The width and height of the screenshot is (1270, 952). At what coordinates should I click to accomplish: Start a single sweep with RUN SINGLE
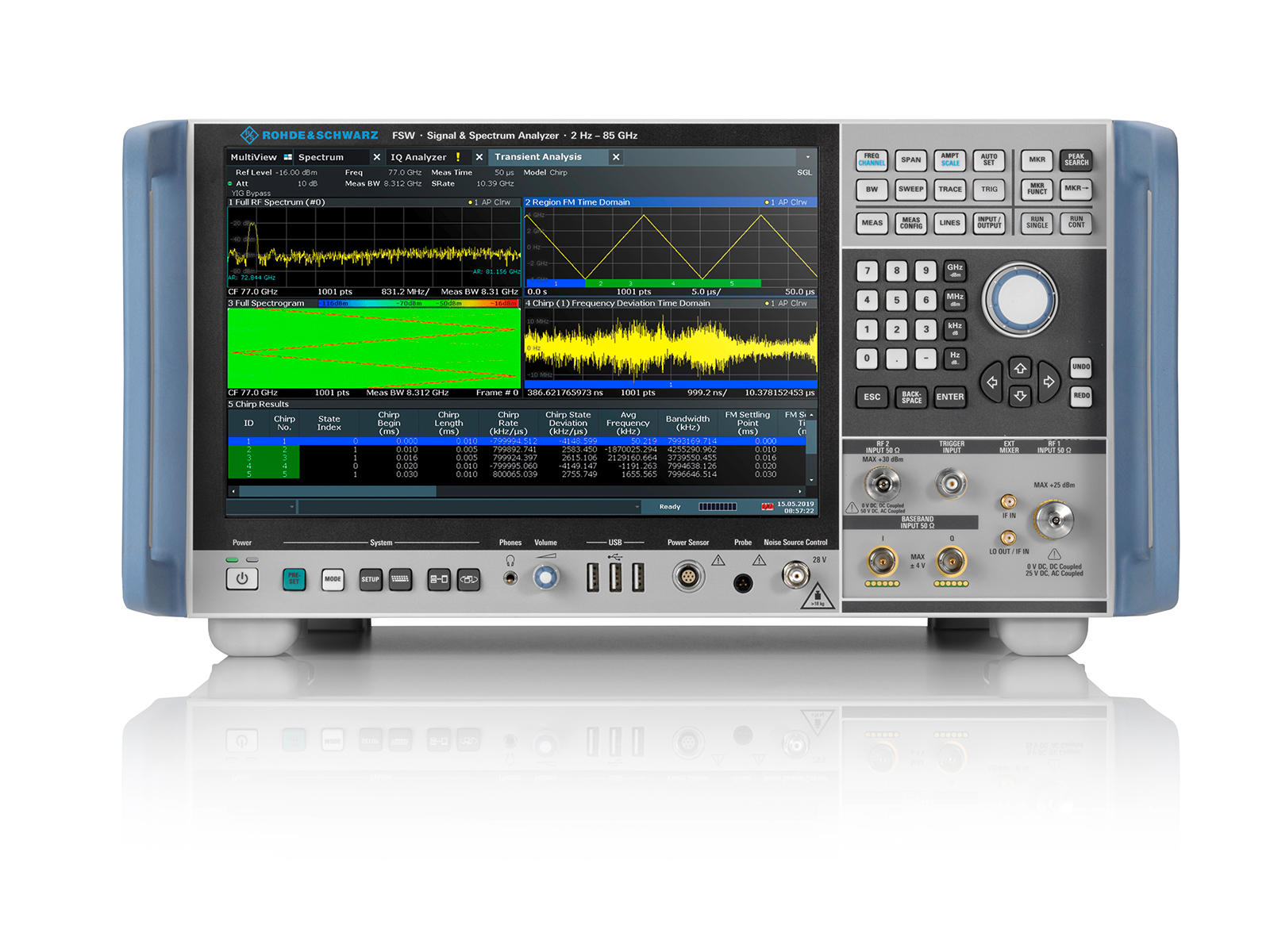tap(1037, 223)
